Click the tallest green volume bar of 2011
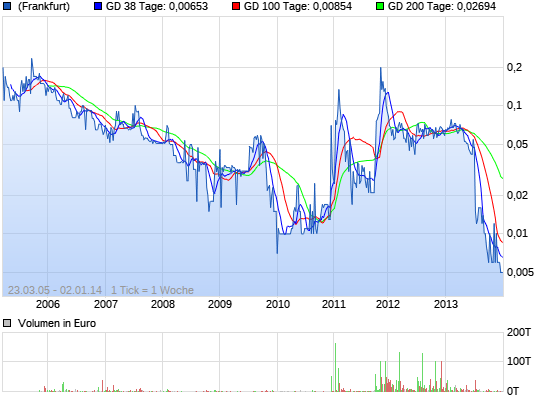This screenshot has height=401, width=545. click(x=335, y=367)
